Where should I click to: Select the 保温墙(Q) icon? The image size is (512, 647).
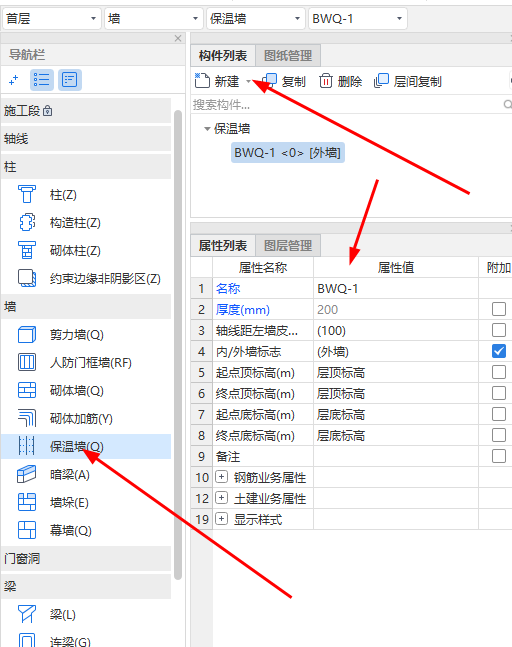(x=27, y=446)
